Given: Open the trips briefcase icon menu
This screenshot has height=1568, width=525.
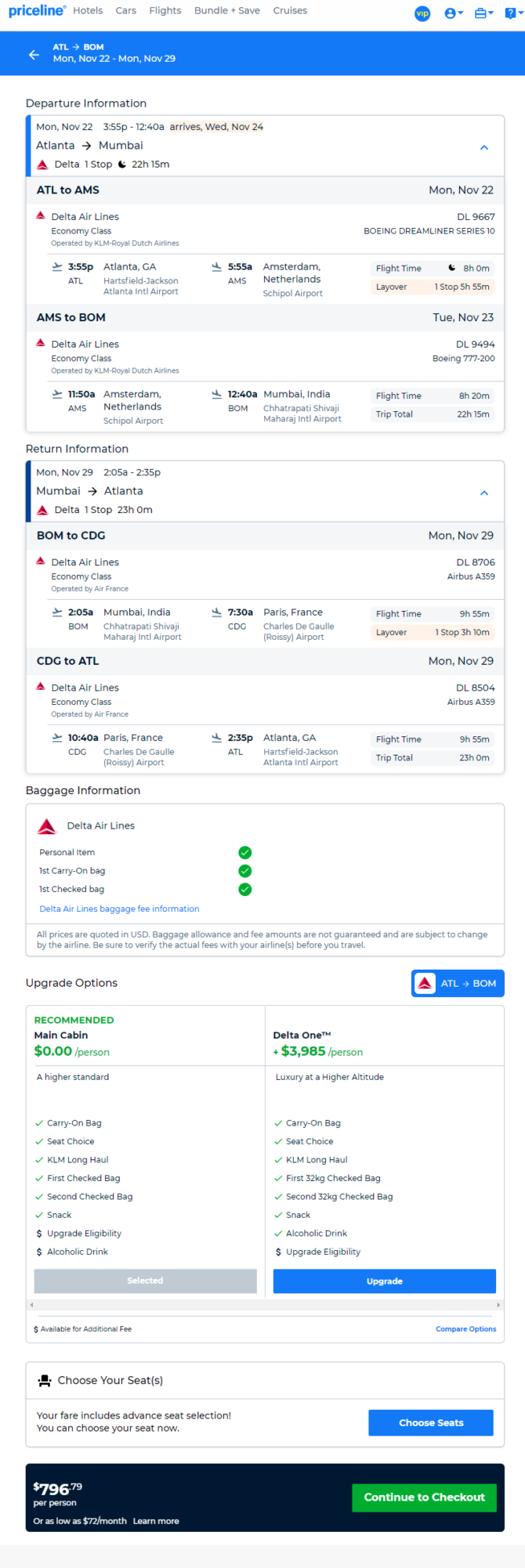Looking at the screenshot, I should (x=484, y=13).
